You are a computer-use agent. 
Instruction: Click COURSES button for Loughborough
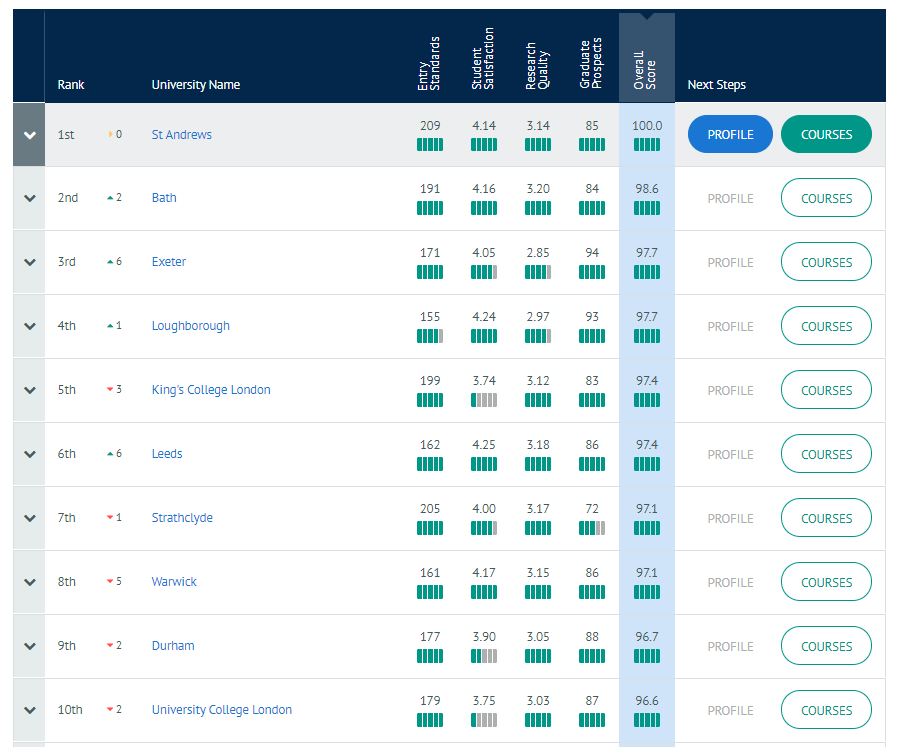(x=826, y=327)
